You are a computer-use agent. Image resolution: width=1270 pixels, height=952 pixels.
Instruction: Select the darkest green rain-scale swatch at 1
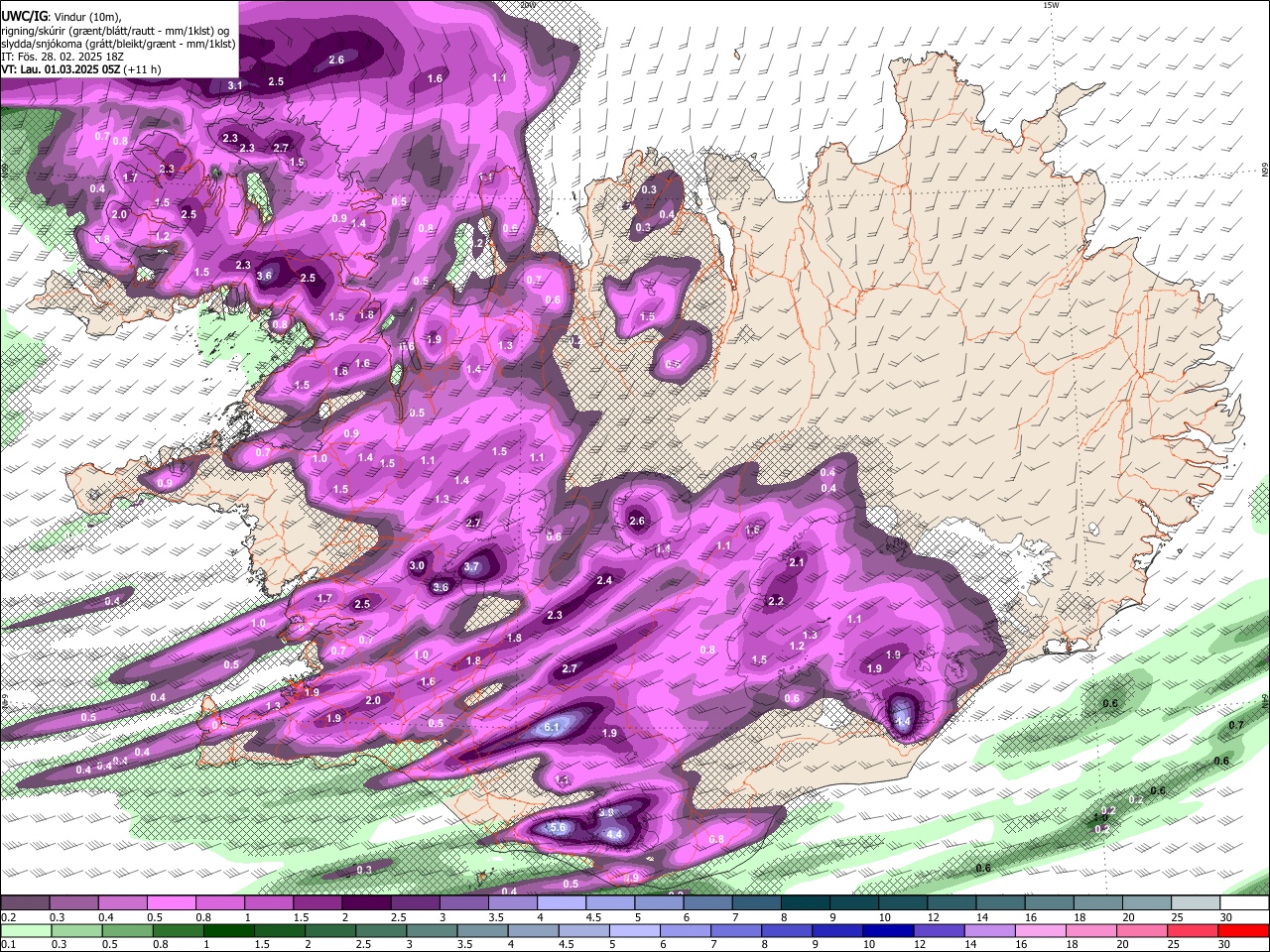[x=227, y=930]
